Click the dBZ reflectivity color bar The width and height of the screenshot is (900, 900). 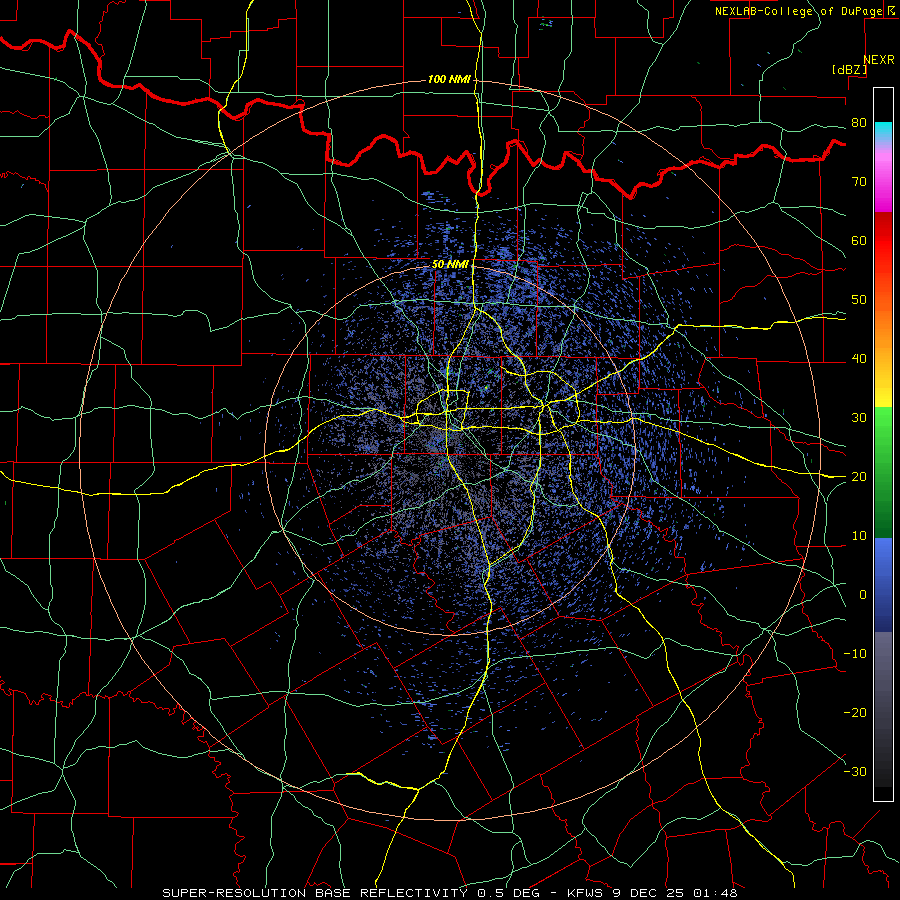pos(883,444)
